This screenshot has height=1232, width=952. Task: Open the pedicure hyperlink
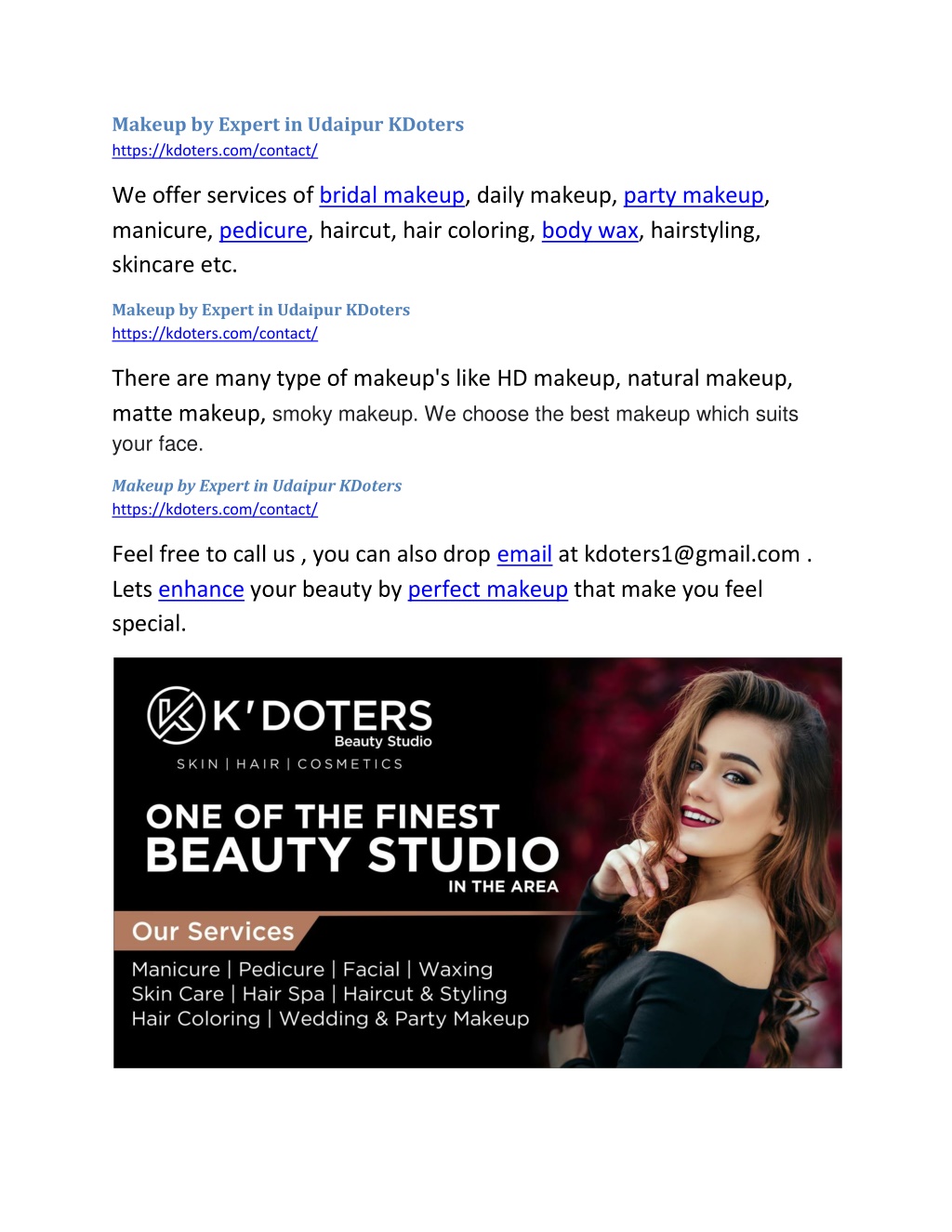pos(263,231)
